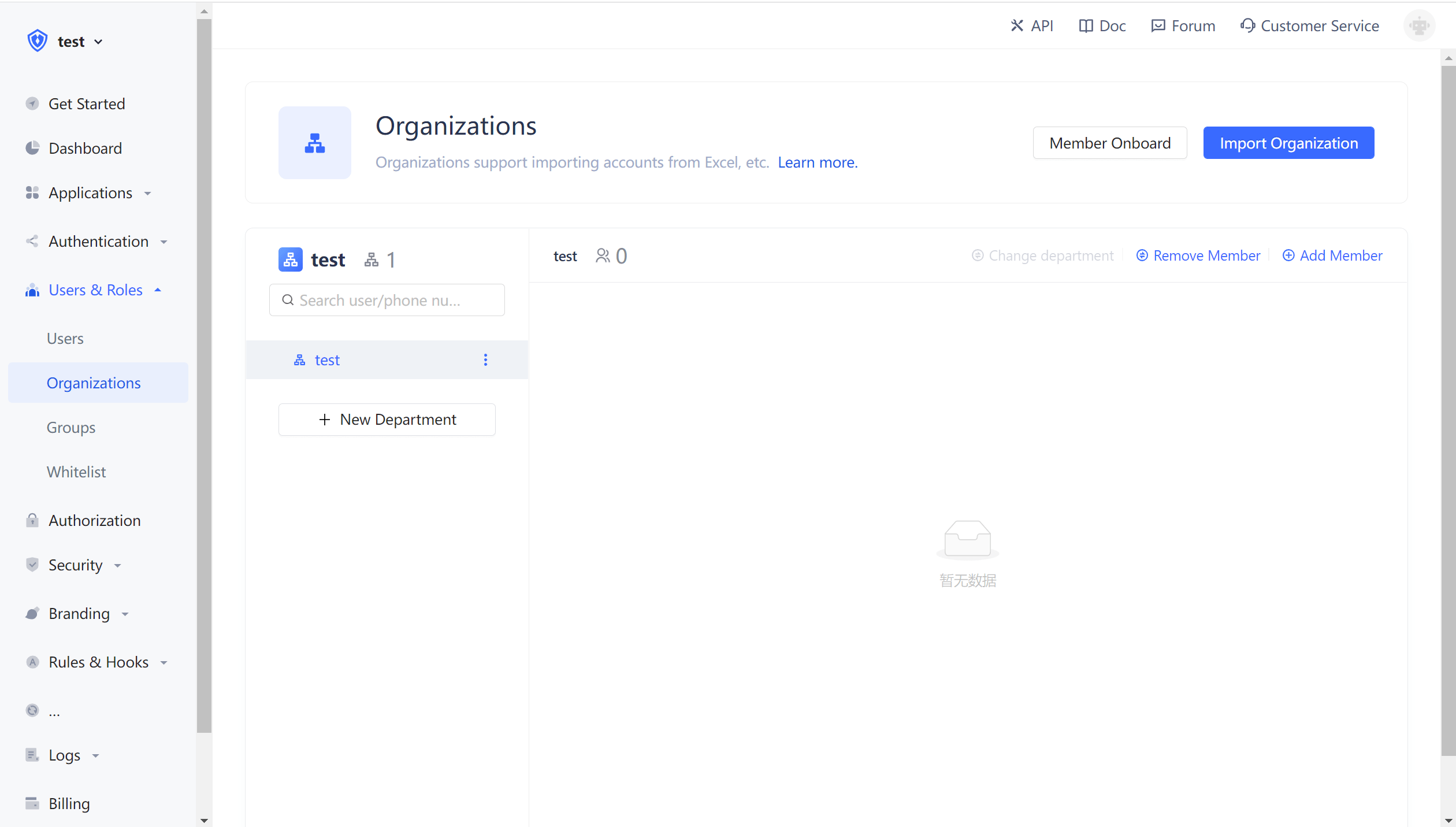Expand the Applications sidebar menu
The image size is (1456, 827).
90,193
